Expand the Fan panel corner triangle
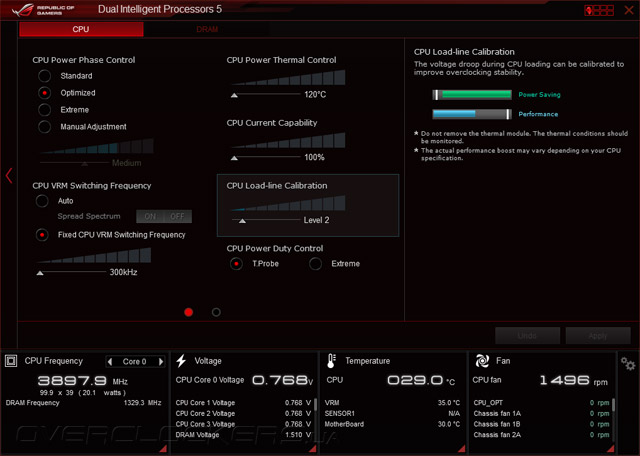Screen dimensions: 640x456 point(610,449)
